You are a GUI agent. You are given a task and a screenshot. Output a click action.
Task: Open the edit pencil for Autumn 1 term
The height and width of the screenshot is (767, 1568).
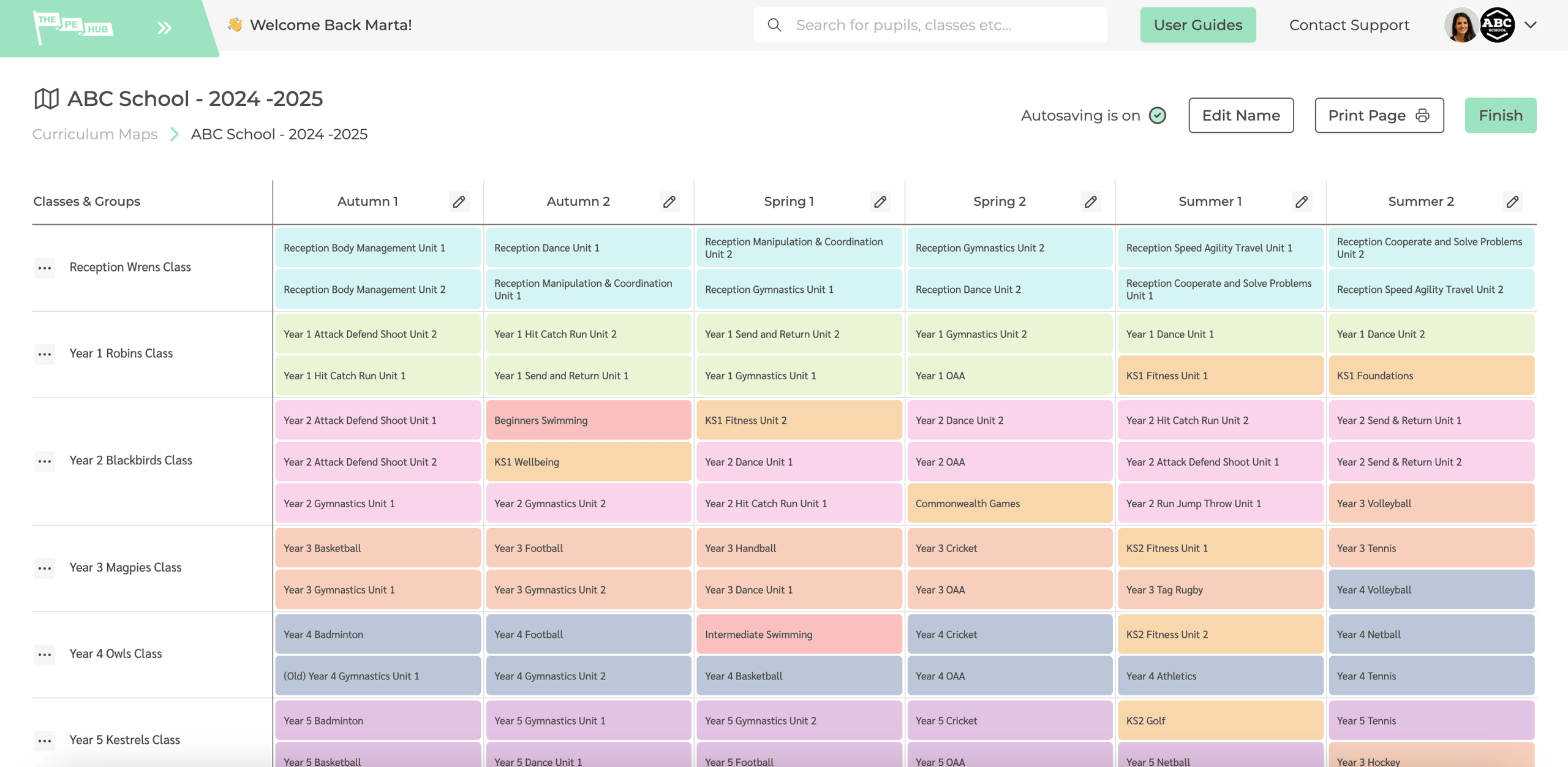click(459, 201)
